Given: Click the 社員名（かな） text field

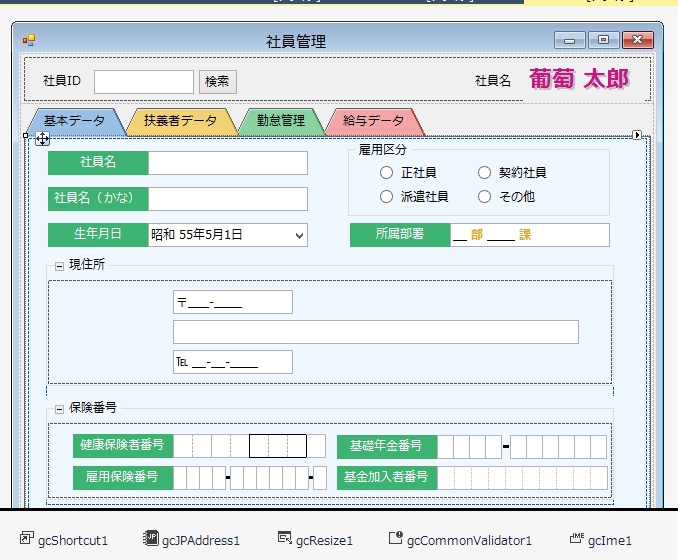Looking at the screenshot, I should [228, 199].
